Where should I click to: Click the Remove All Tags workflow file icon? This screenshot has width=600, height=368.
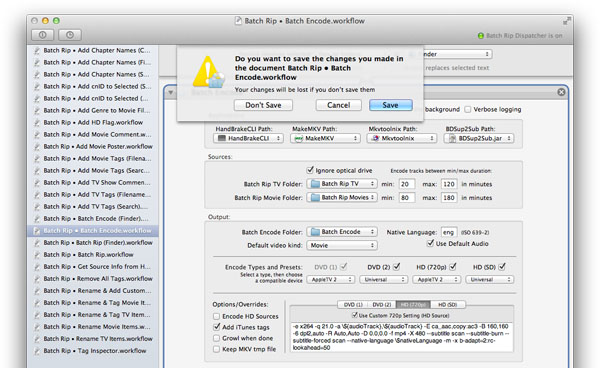coord(37,279)
